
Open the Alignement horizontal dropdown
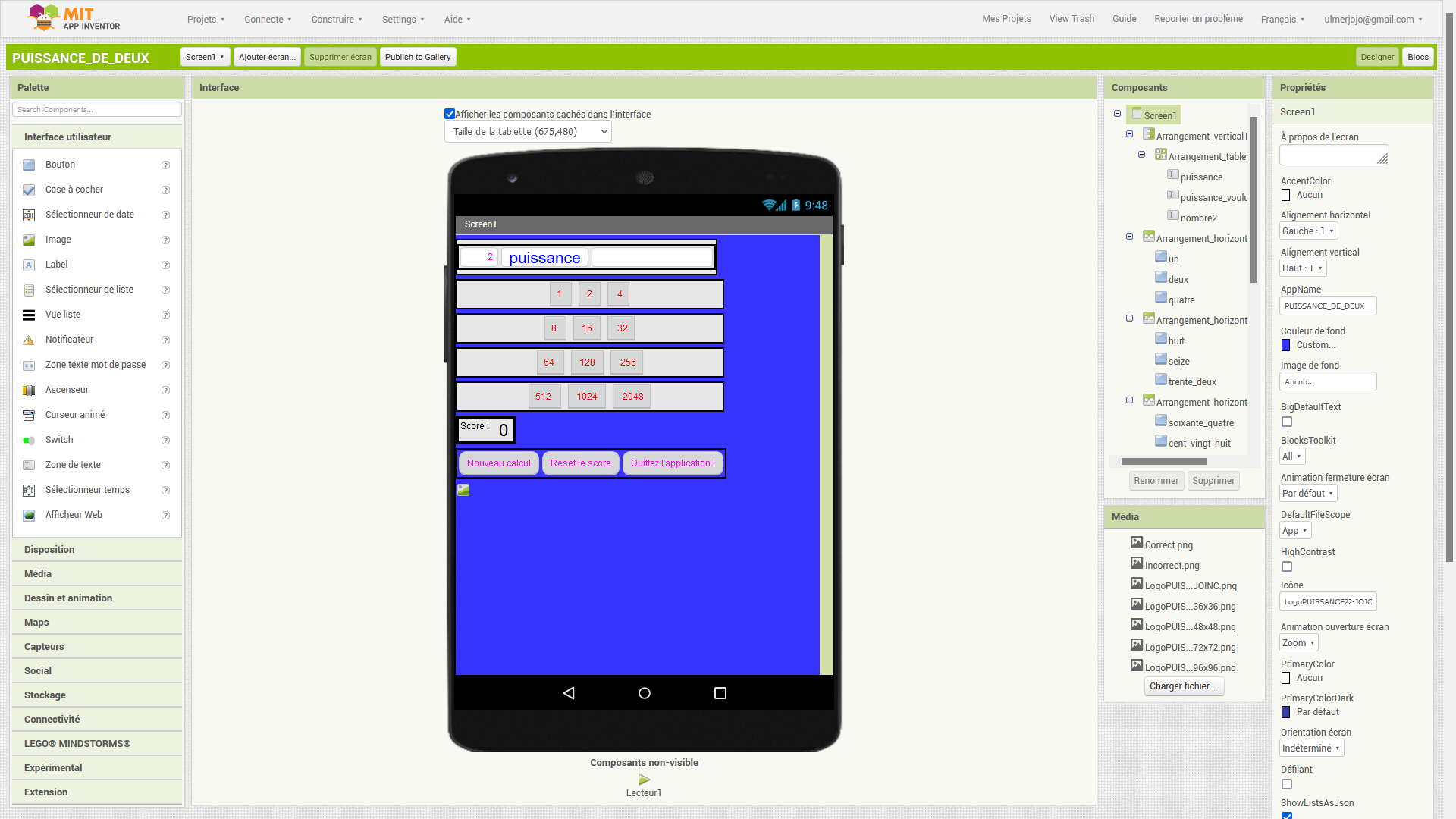click(1308, 231)
